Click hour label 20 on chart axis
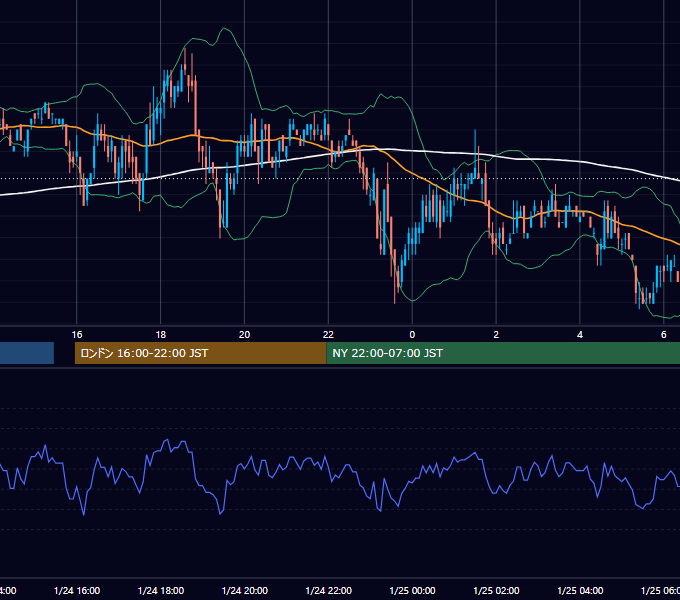The width and height of the screenshot is (680, 600). pos(245,335)
